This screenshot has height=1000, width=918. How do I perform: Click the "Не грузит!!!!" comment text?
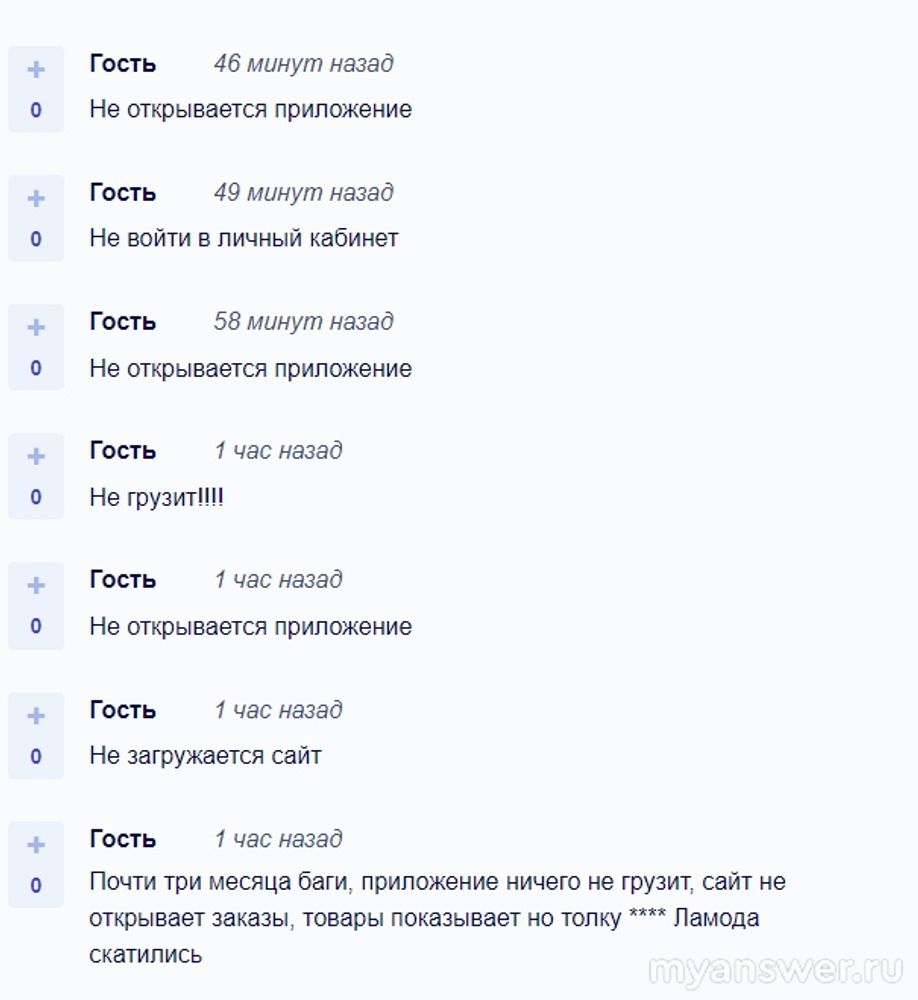157,497
